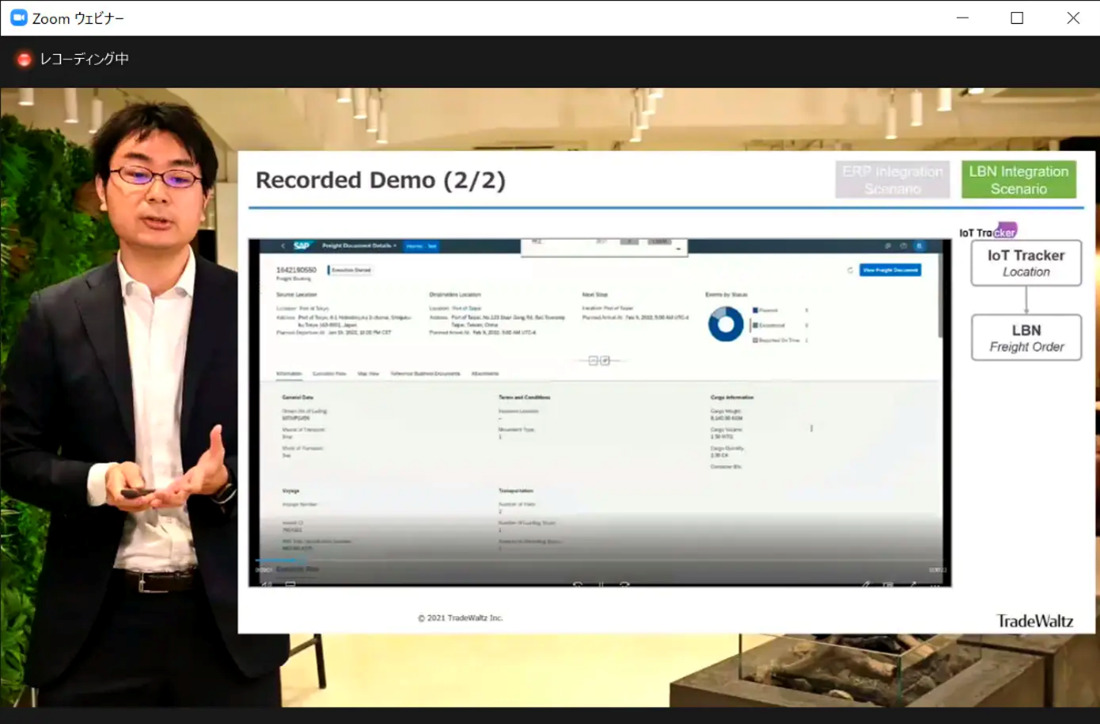This screenshot has height=724, width=1100.
Task: Switch to the Reference Business Documents tab
Action: pos(425,374)
